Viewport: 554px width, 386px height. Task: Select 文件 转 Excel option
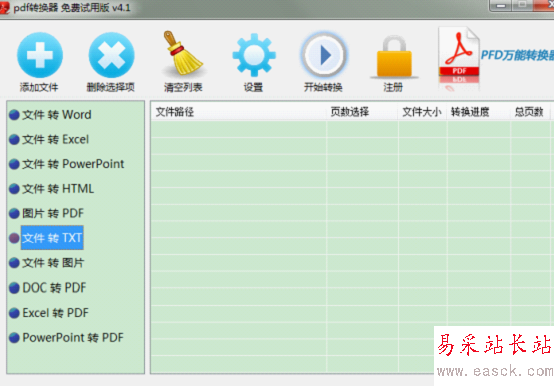click(x=55, y=139)
